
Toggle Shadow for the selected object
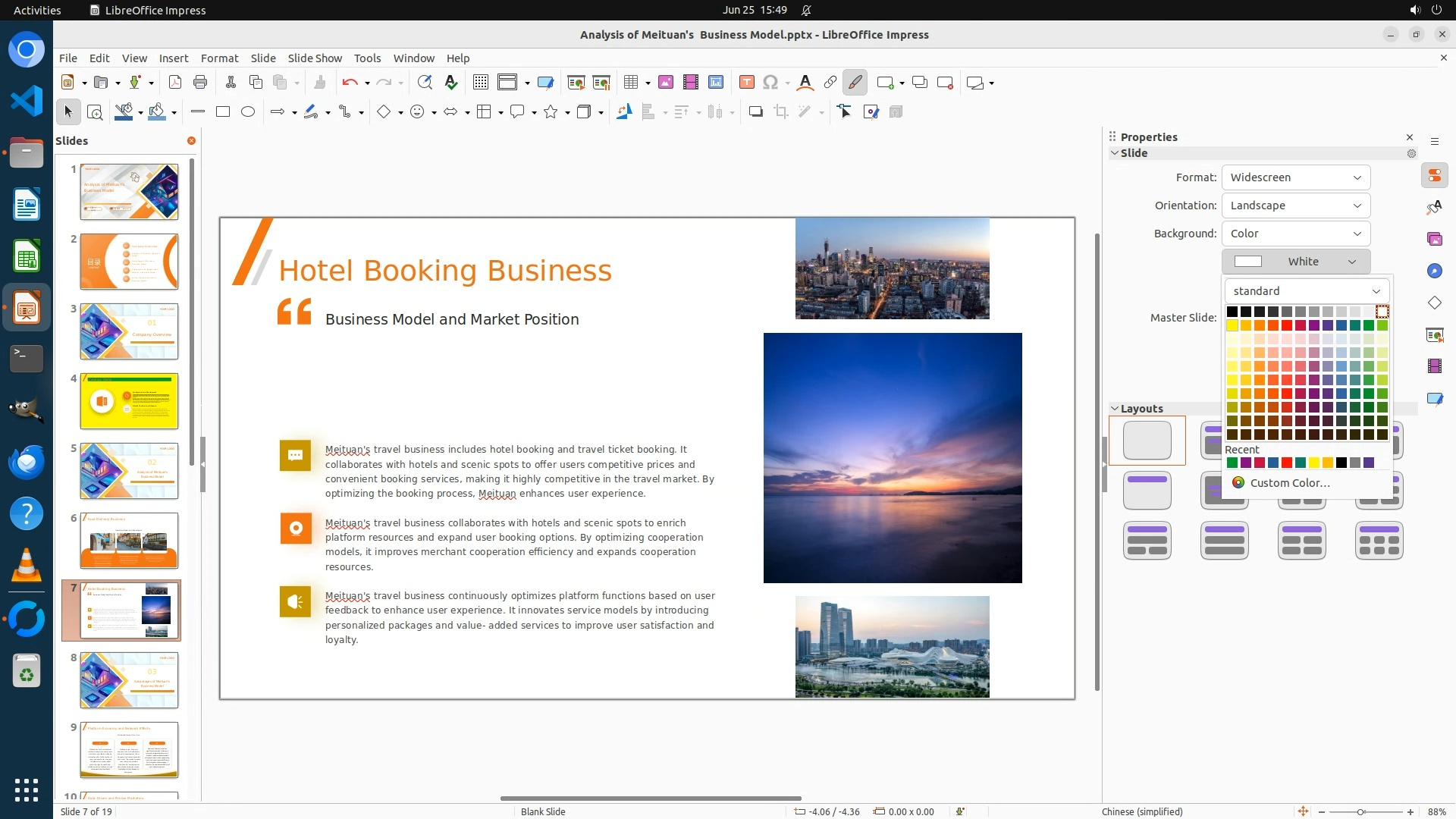click(x=755, y=112)
